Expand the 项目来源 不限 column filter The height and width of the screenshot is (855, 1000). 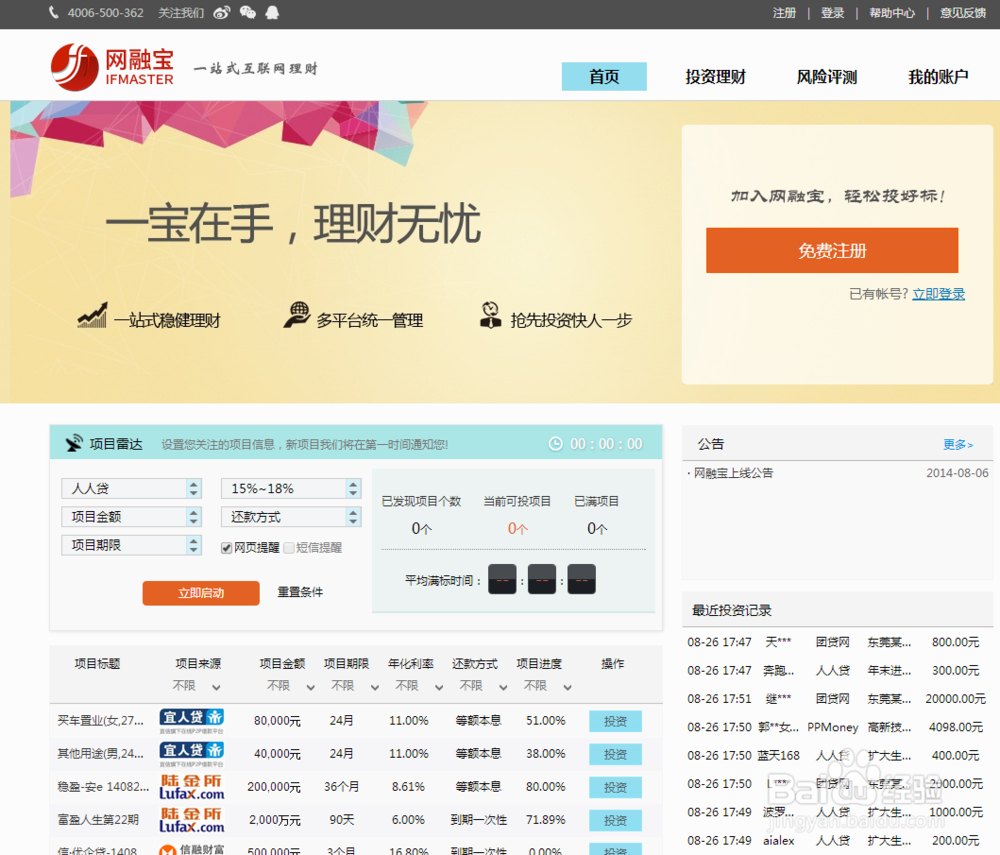pyautogui.click(x=199, y=685)
